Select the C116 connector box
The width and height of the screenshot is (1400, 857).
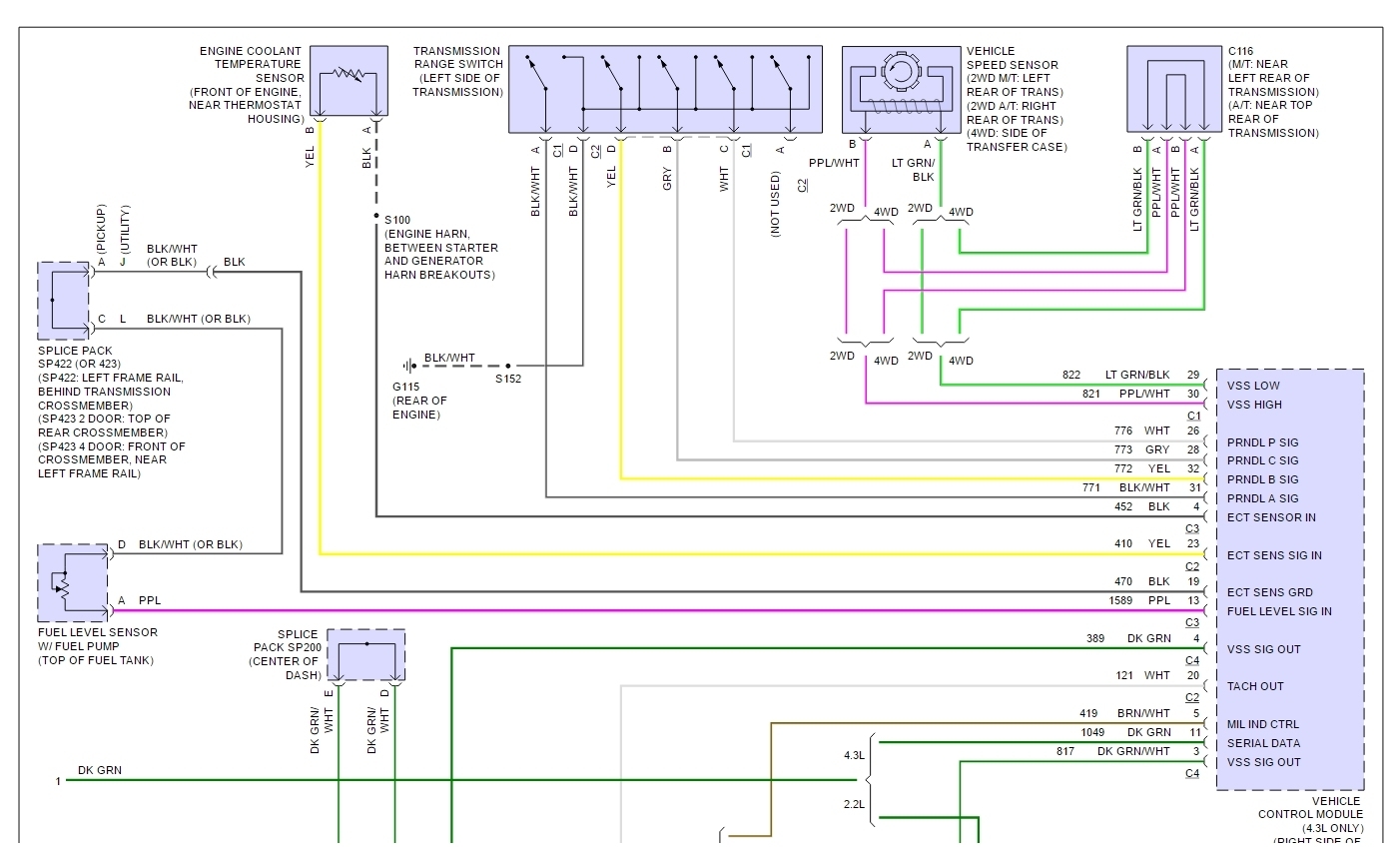(1174, 89)
